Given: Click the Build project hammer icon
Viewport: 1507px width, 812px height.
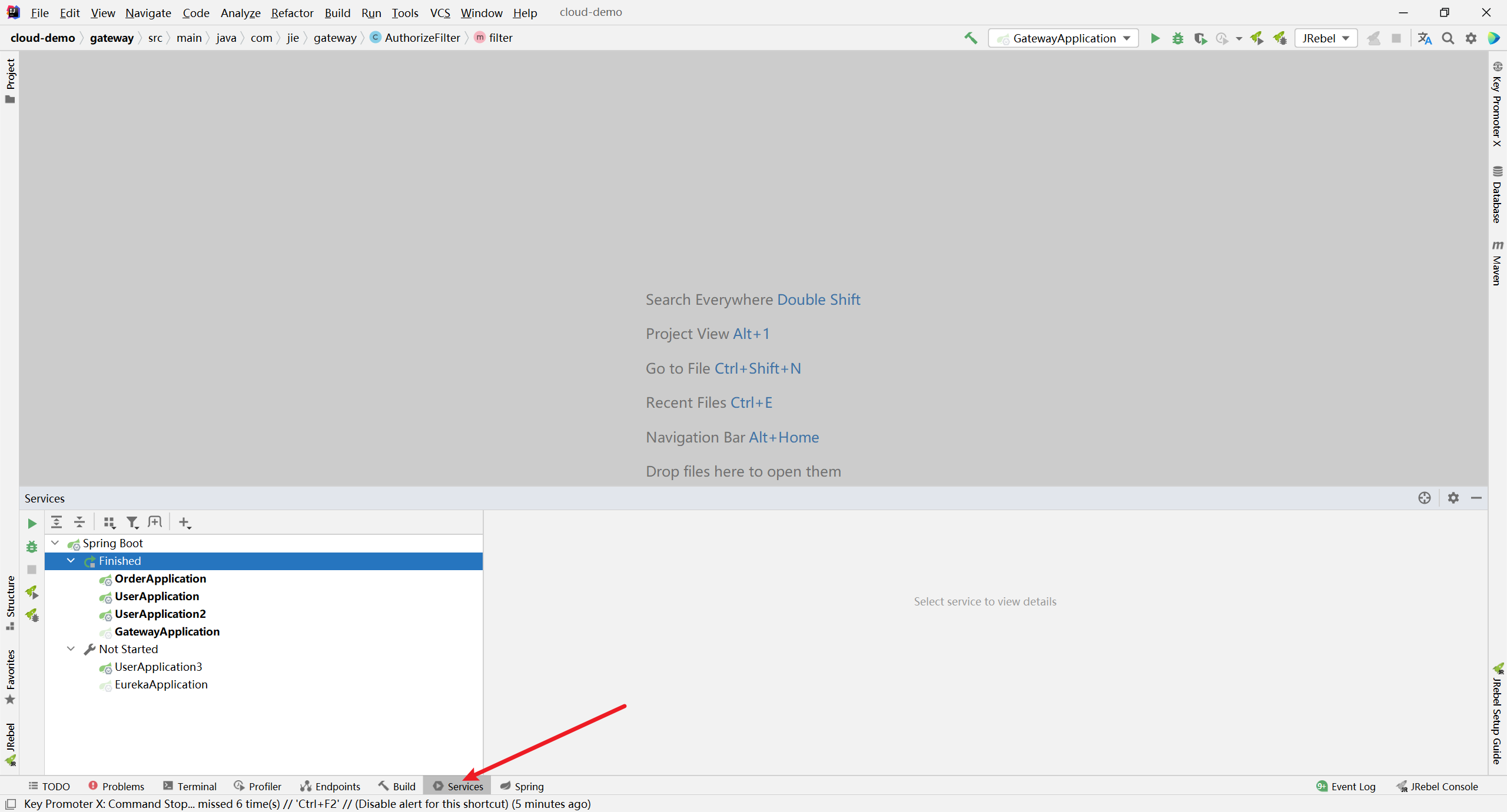Looking at the screenshot, I should [x=971, y=38].
